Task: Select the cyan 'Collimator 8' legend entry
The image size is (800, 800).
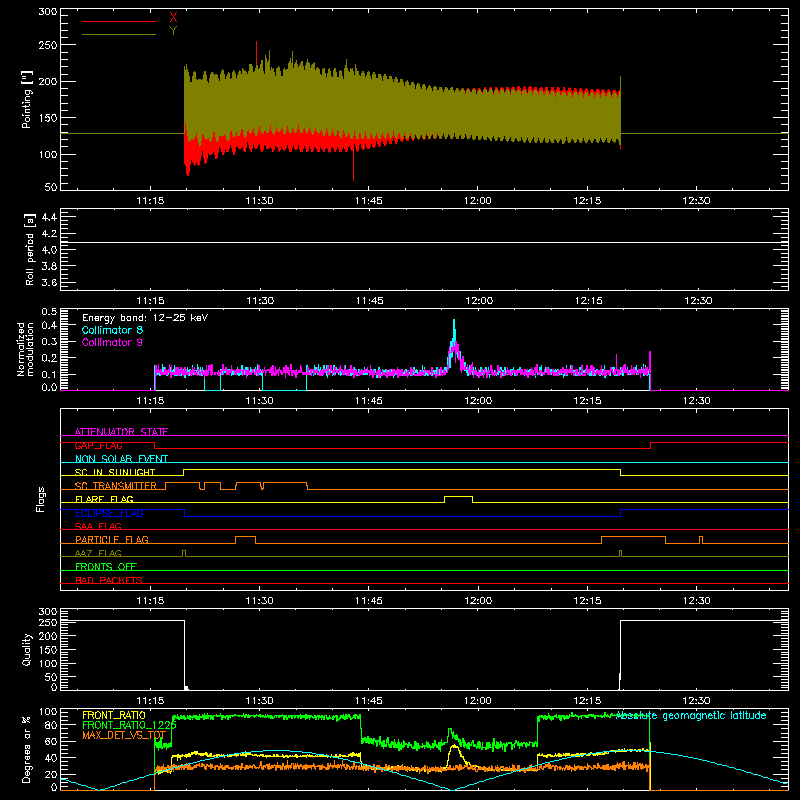Action: coord(112,330)
